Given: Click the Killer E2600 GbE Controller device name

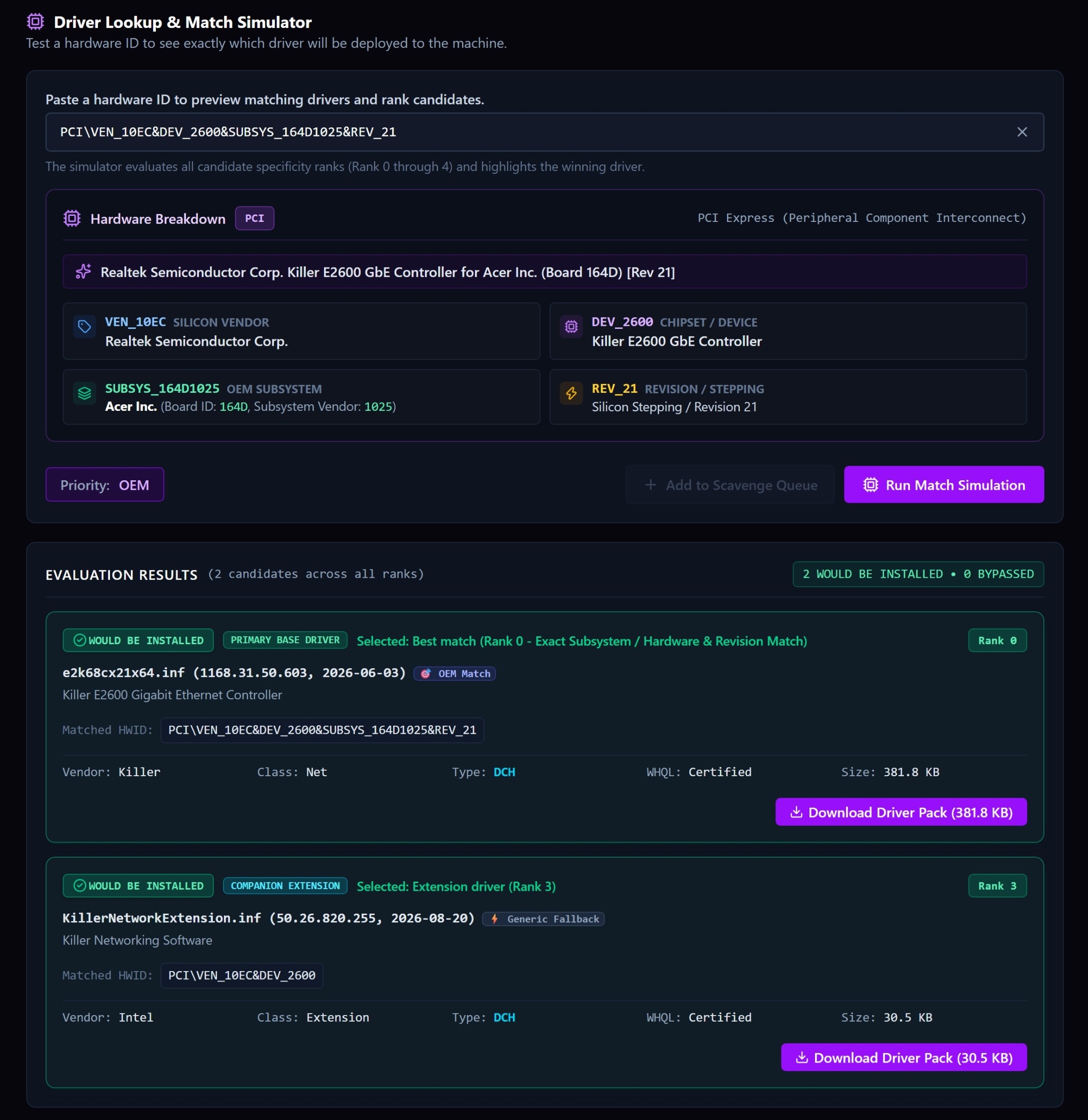Looking at the screenshot, I should pos(676,341).
